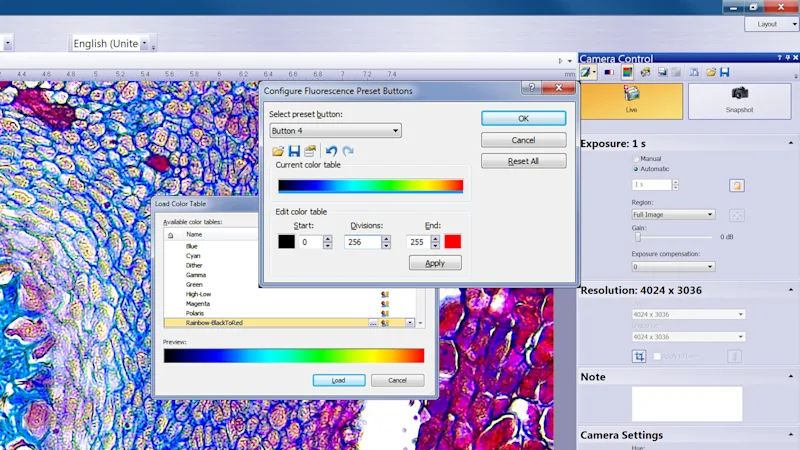The image size is (800, 450).
Task: Click Cancel in Load Color Table dialog
Action: click(x=397, y=381)
